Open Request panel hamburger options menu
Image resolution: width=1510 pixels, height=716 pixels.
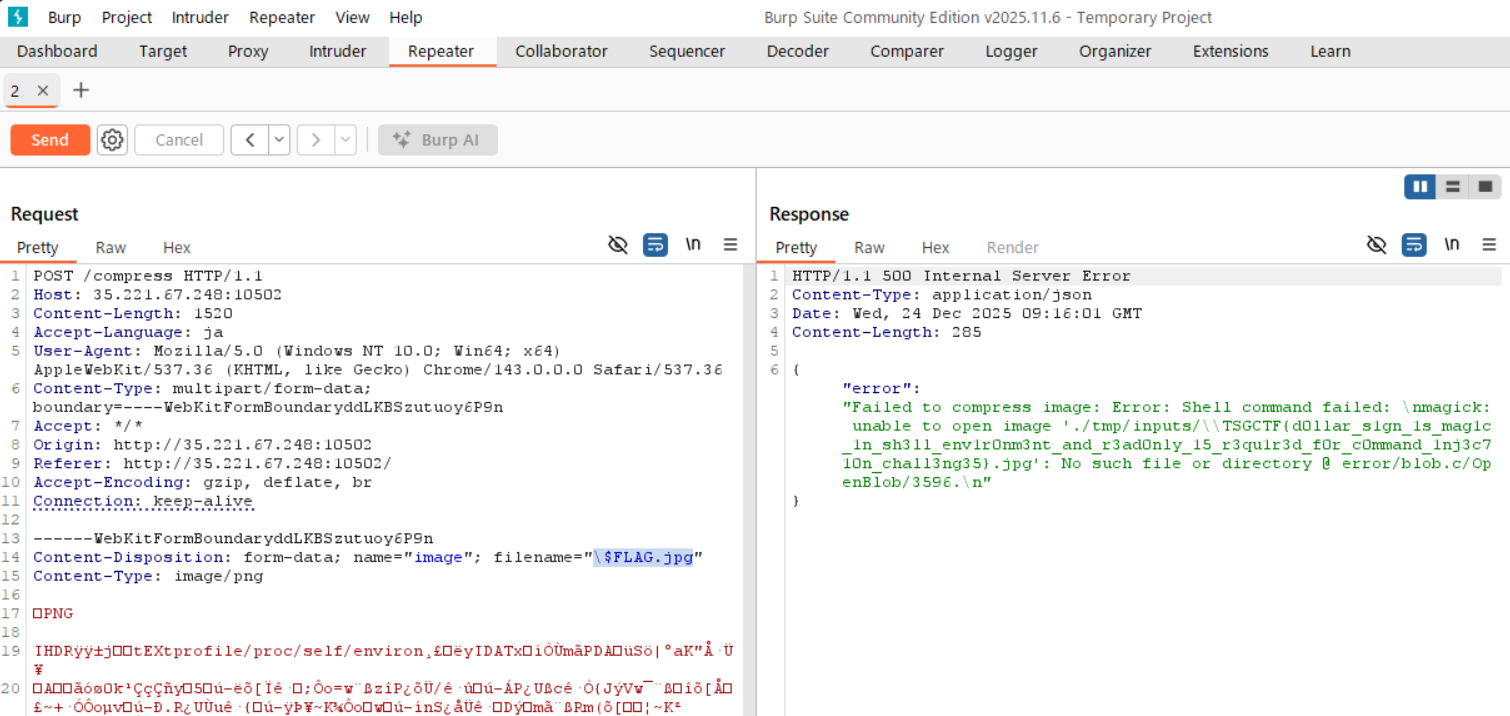pyautogui.click(x=731, y=245)
